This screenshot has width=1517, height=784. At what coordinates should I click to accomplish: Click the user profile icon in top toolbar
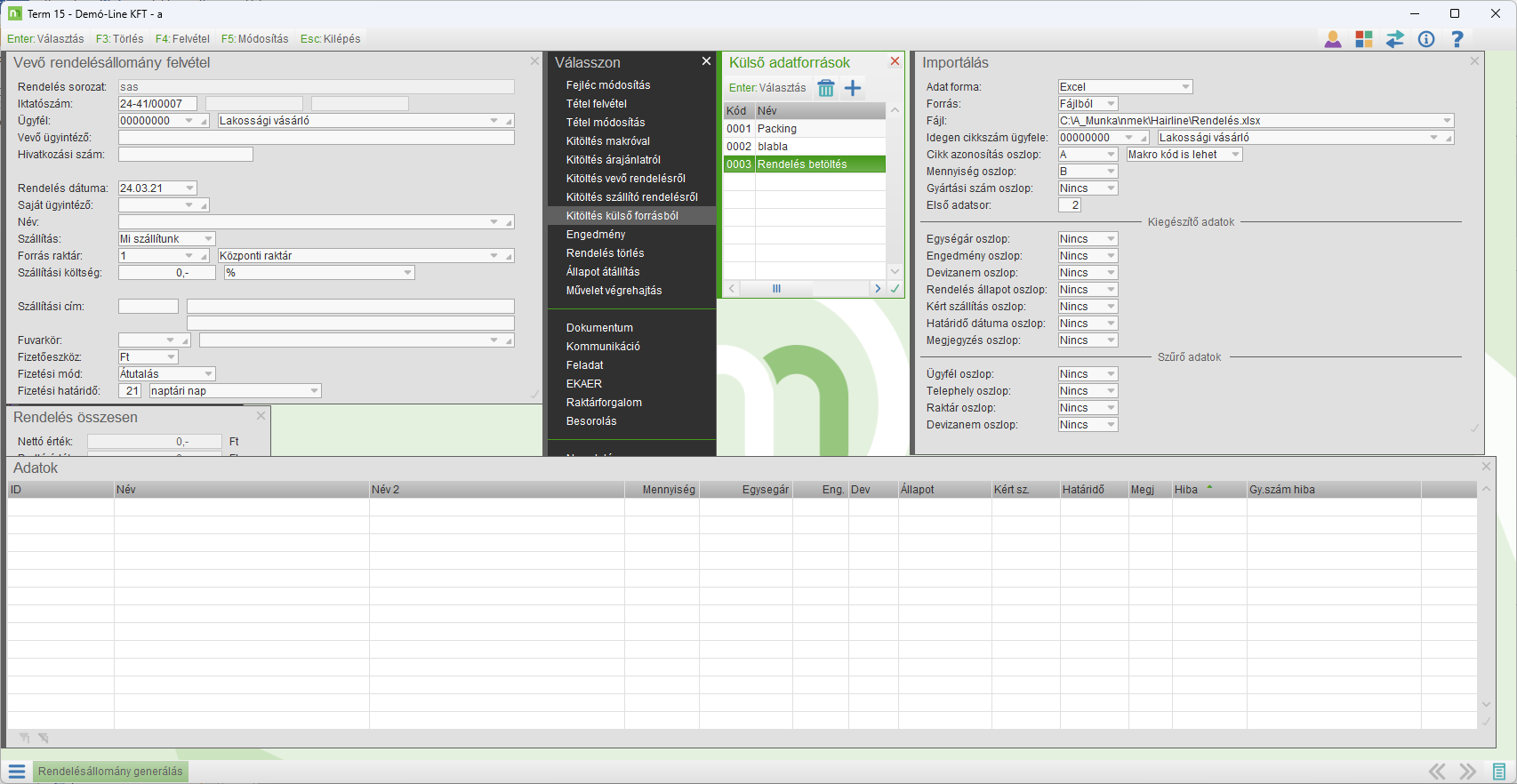click(1332, 39)
